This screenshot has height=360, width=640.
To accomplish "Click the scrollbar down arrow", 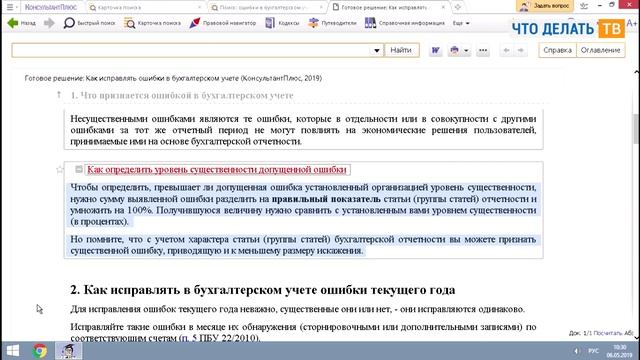I will pyautogui.click(x=636, y=338).
